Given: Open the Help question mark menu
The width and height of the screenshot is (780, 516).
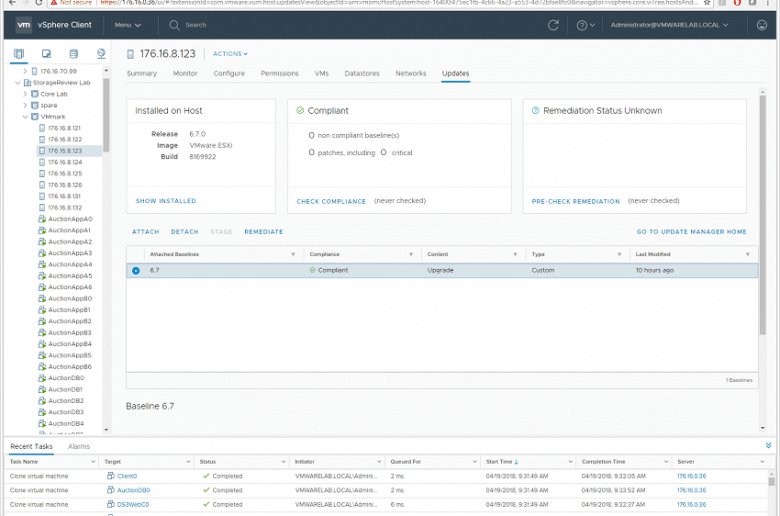Looking at the screenshot, I should pyautogui.click(x=585, y=25).
